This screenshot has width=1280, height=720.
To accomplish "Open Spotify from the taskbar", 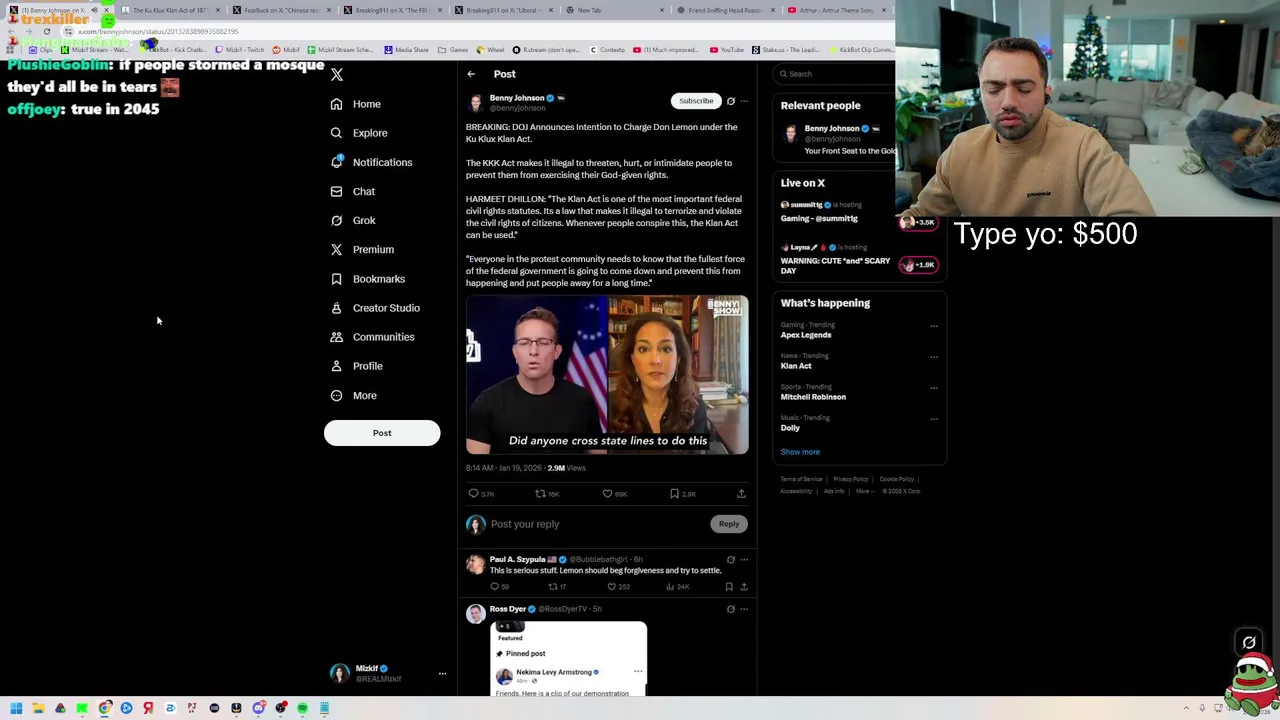I will point(302,708).
